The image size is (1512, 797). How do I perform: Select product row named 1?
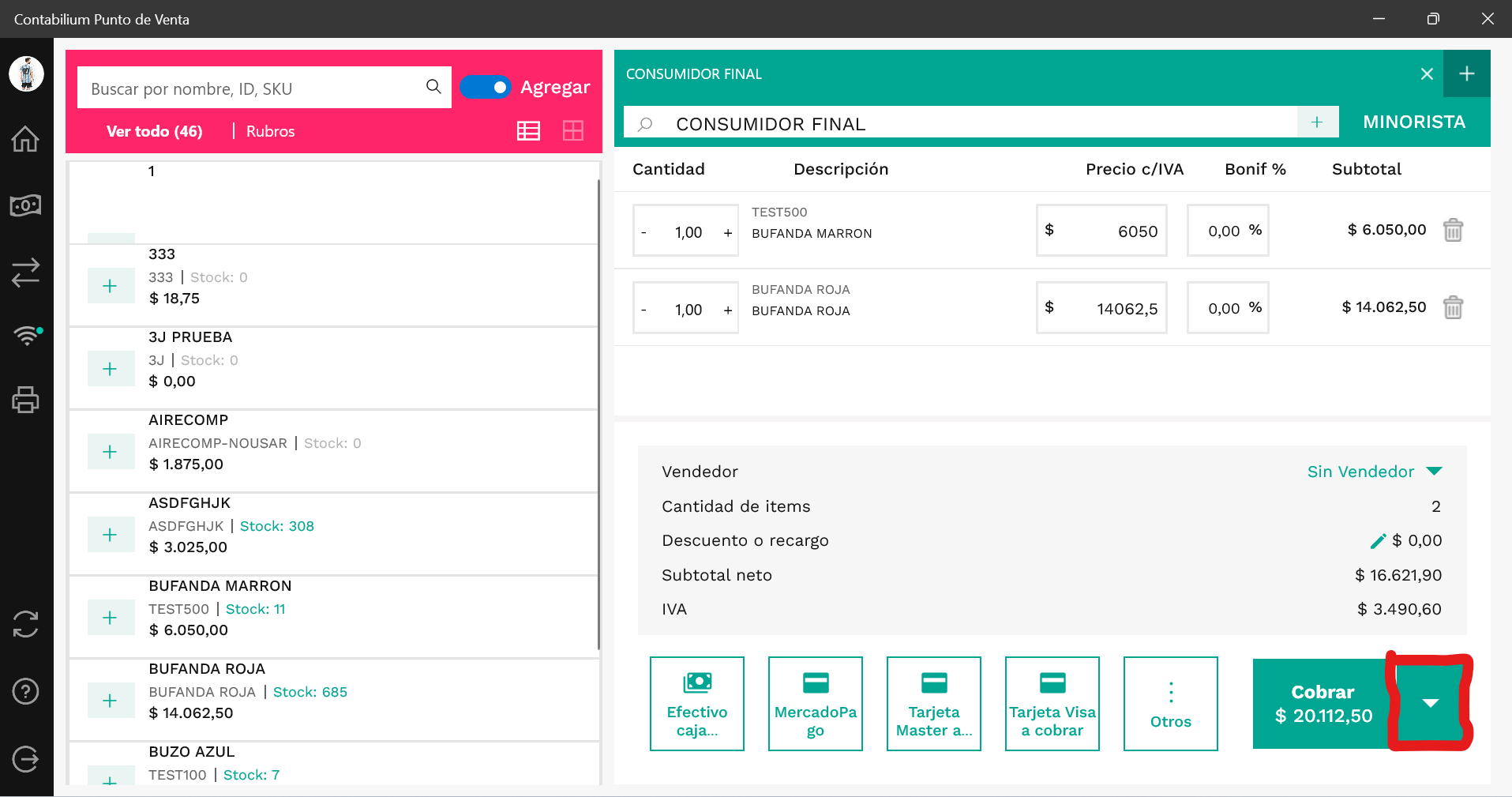(x=332, y=203)
